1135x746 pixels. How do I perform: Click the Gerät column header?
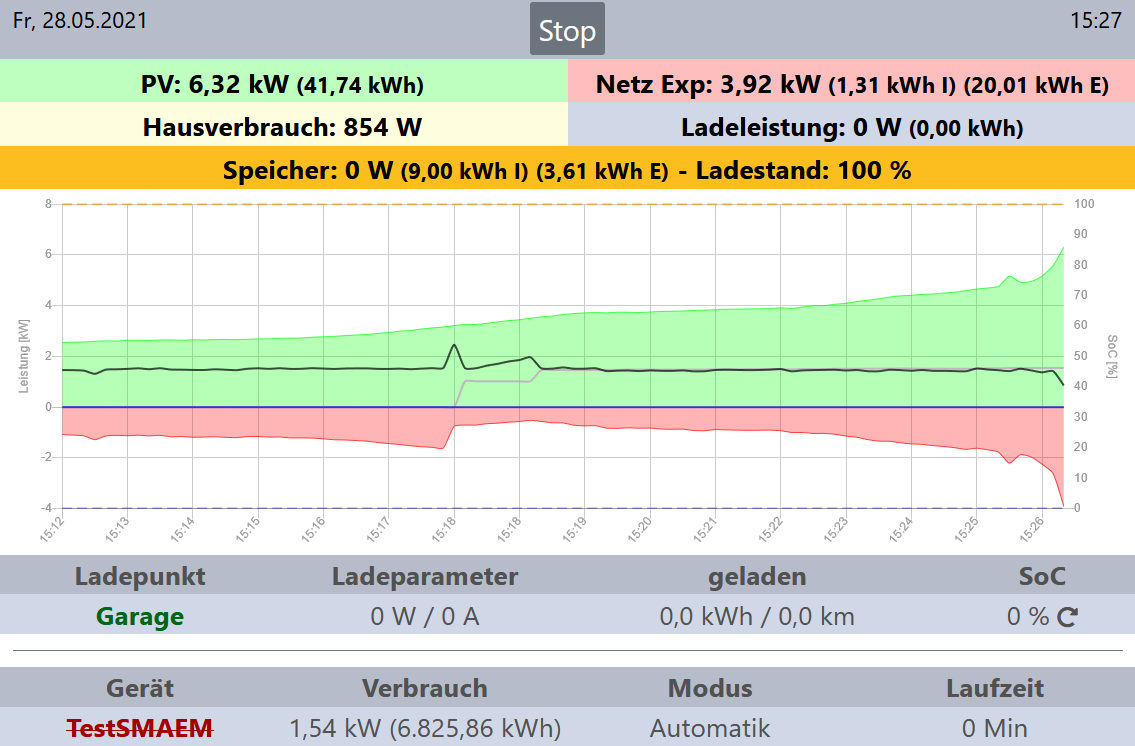tap(140, 688)
